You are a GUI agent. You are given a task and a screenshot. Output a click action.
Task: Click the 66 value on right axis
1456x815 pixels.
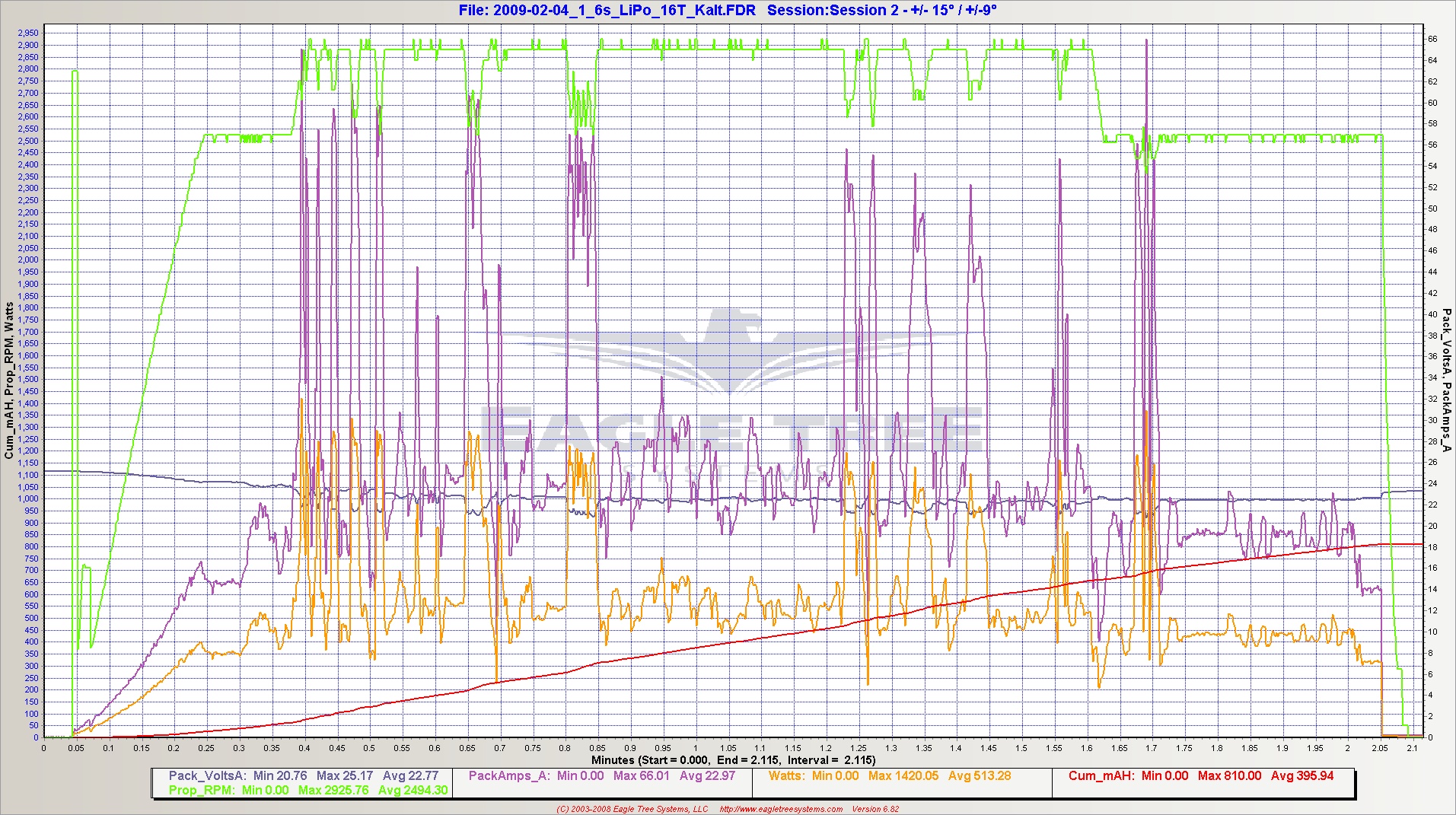click(x=1432, y=39)
